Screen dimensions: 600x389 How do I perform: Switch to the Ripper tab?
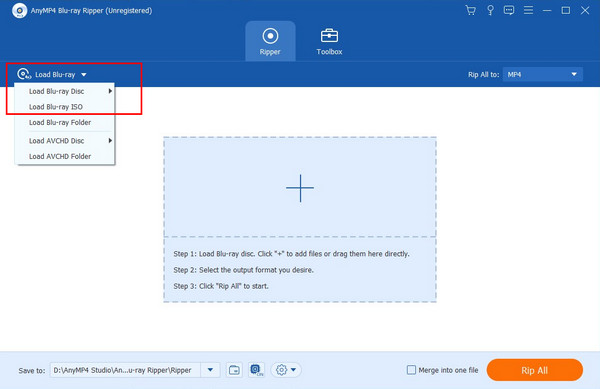tap(270, 41)
